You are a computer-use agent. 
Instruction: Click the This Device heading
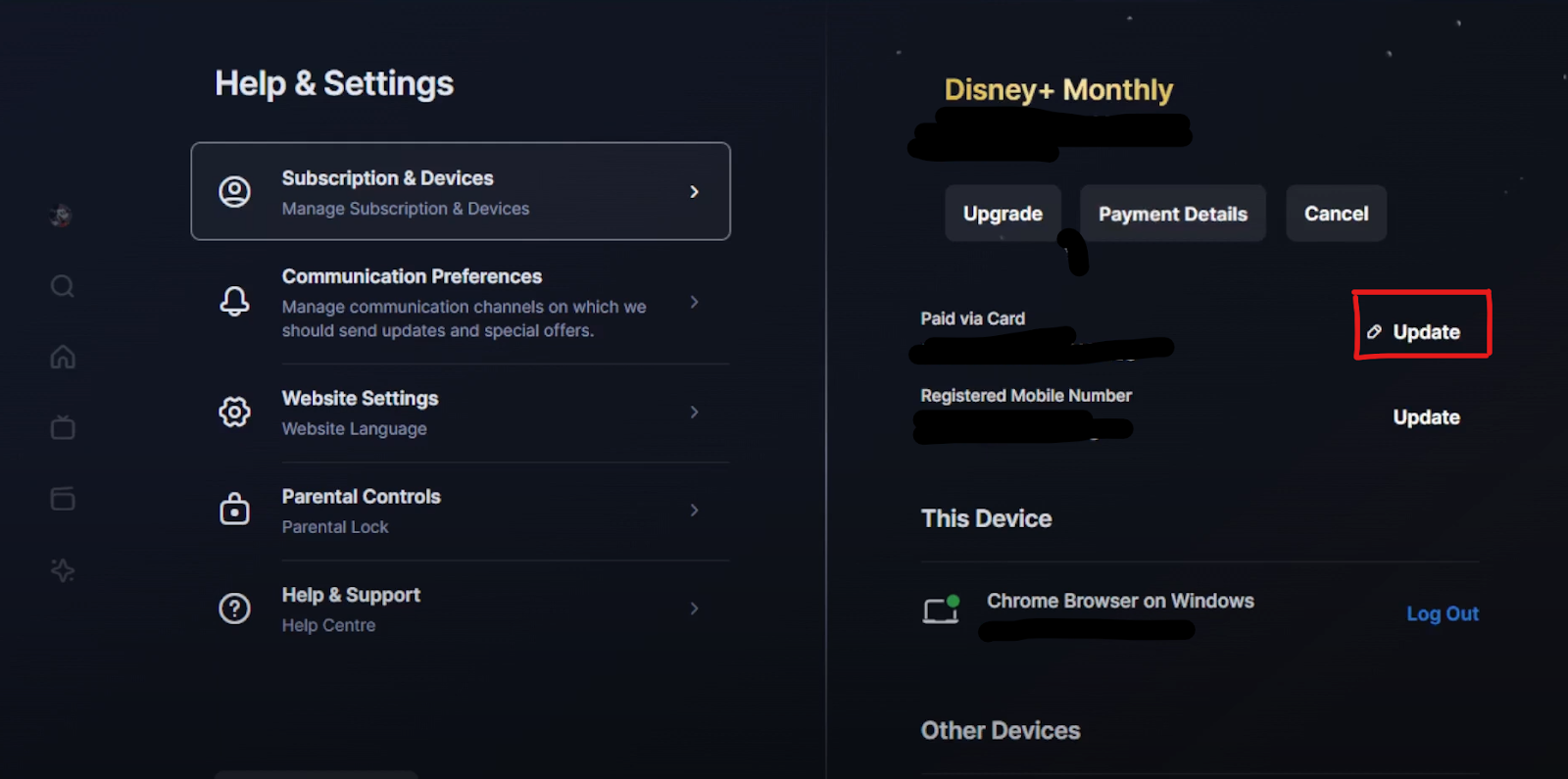click(986, 518)
